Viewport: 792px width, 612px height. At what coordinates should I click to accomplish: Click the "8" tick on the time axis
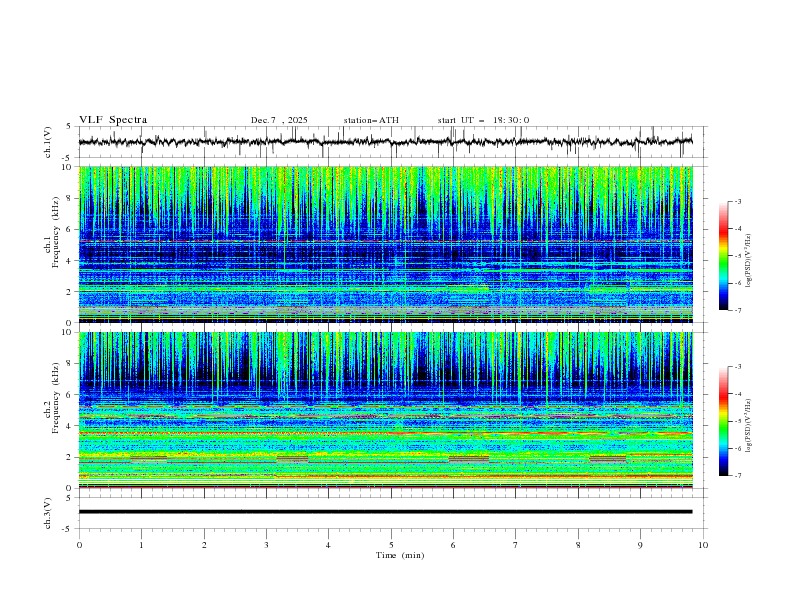pos(578,545)
